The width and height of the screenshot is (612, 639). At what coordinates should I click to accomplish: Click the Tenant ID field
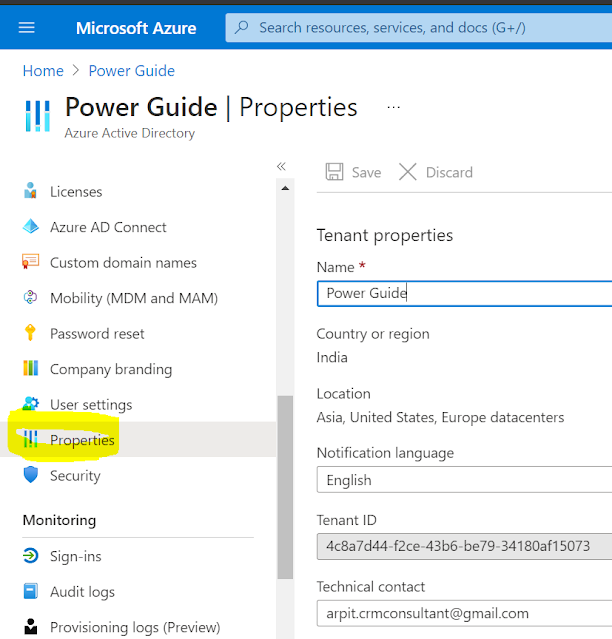(465, 546)
